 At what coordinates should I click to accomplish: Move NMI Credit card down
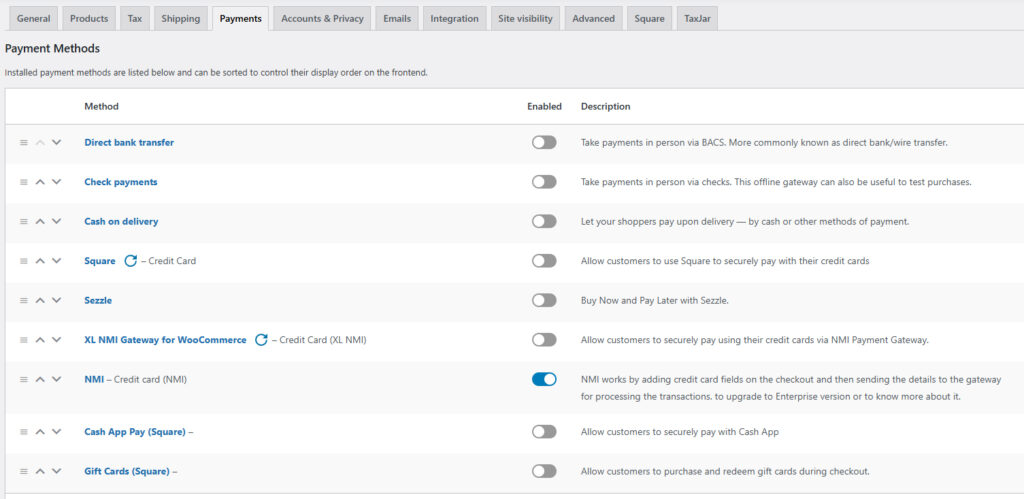[x=56, y=379]
